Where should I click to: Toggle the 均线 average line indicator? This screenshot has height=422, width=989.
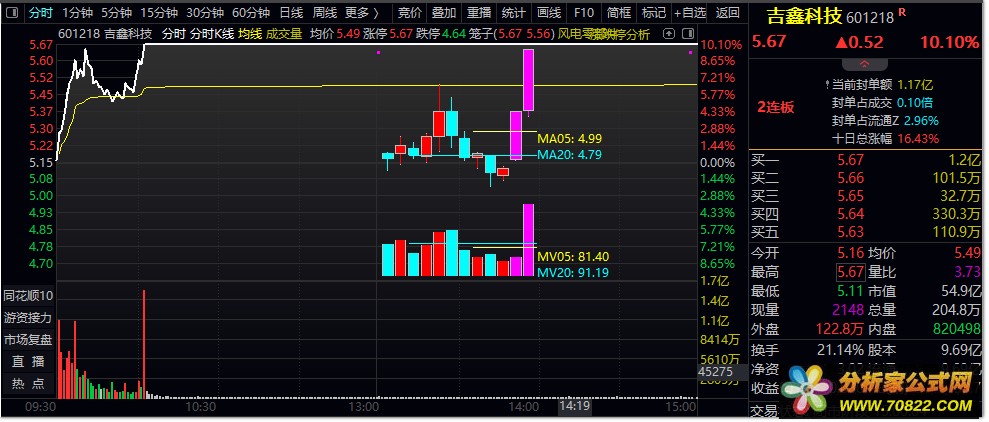pos(250,34)
